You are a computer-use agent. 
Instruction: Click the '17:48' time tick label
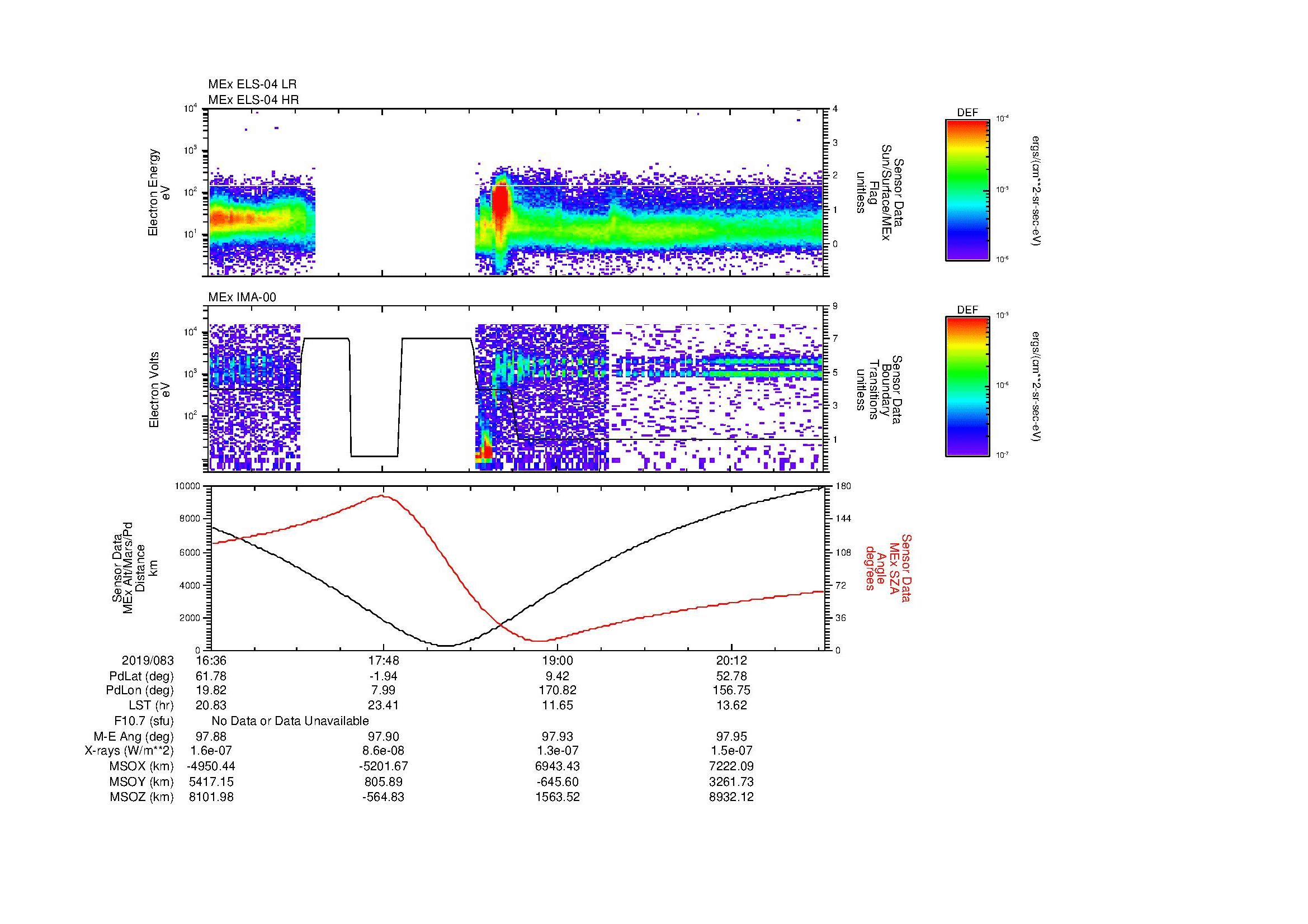point(384,661)
